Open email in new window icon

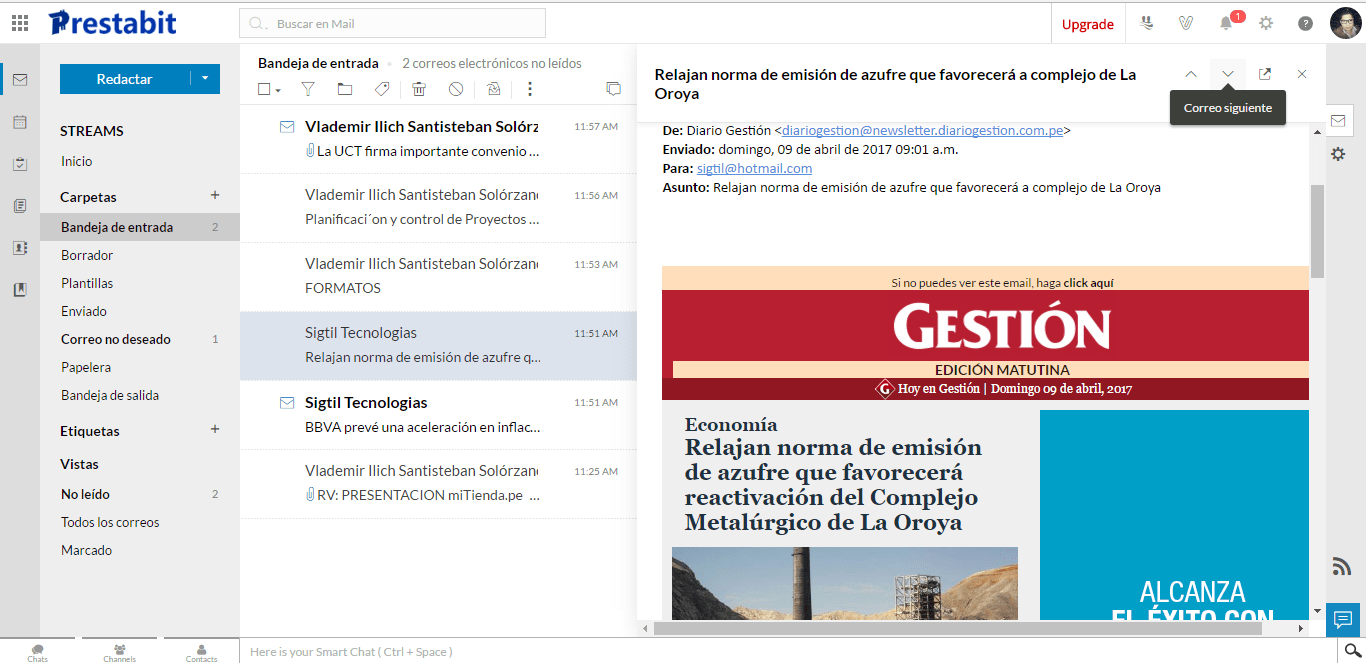tap(1265, 74)
